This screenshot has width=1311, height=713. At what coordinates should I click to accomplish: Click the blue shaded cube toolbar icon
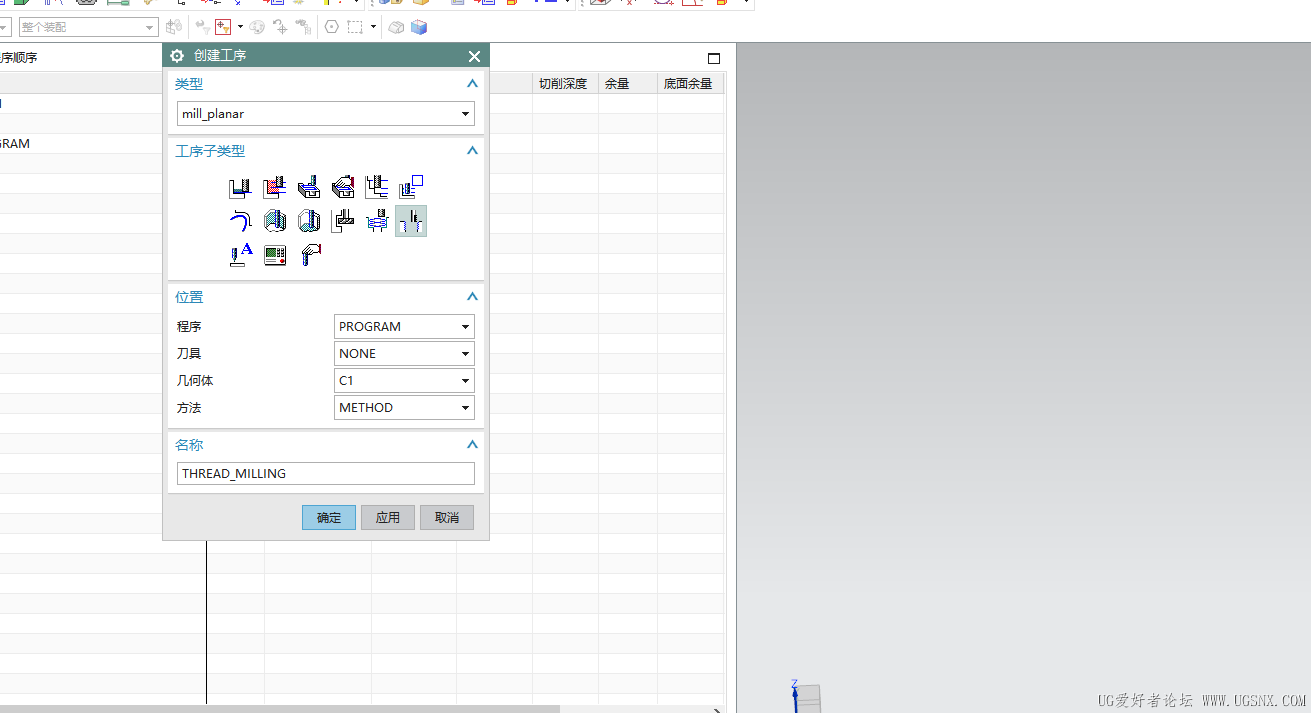pos(419,27)
